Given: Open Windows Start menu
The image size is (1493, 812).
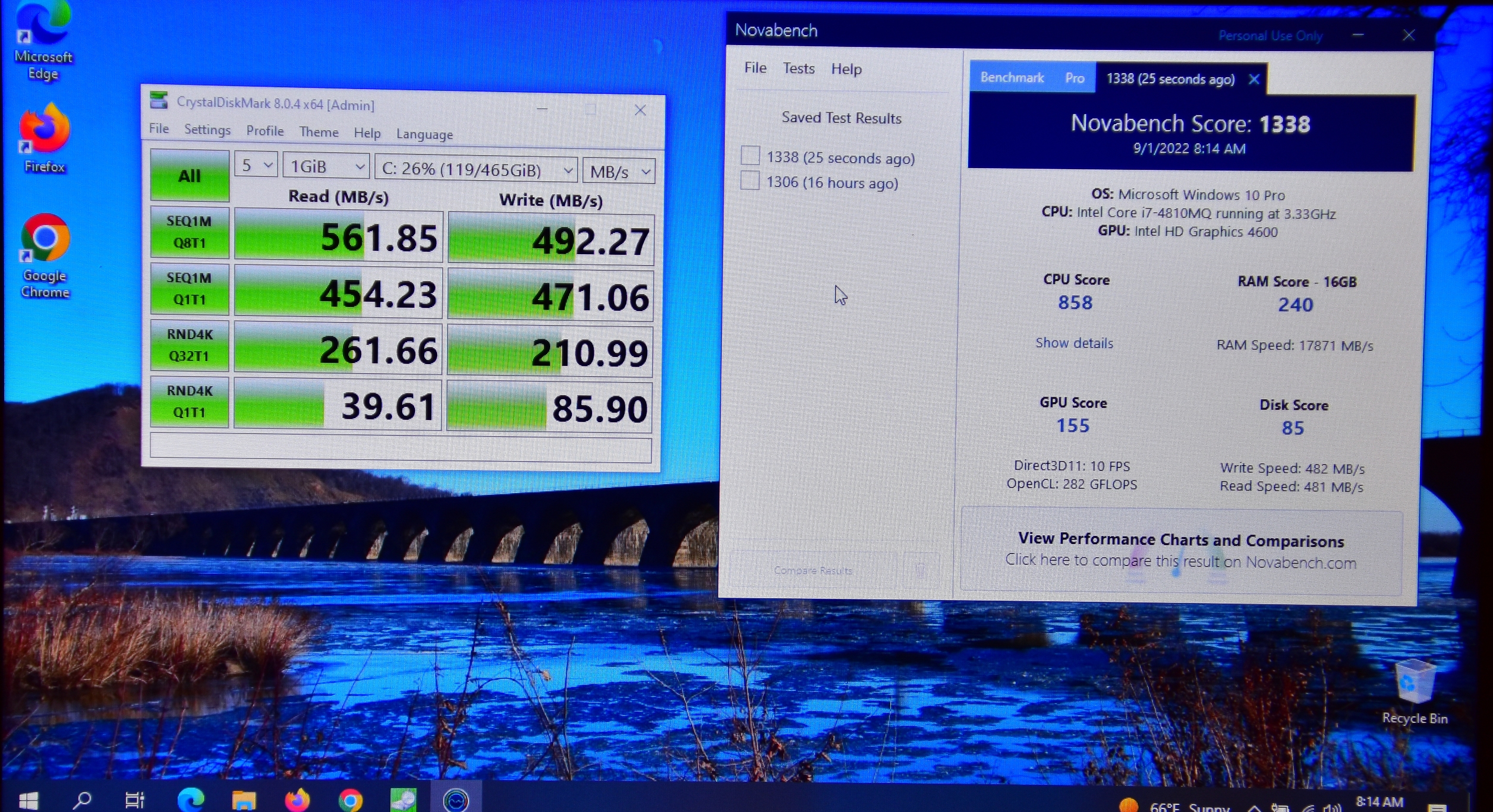Looking at the screenshot, I should tap(28, 800).
